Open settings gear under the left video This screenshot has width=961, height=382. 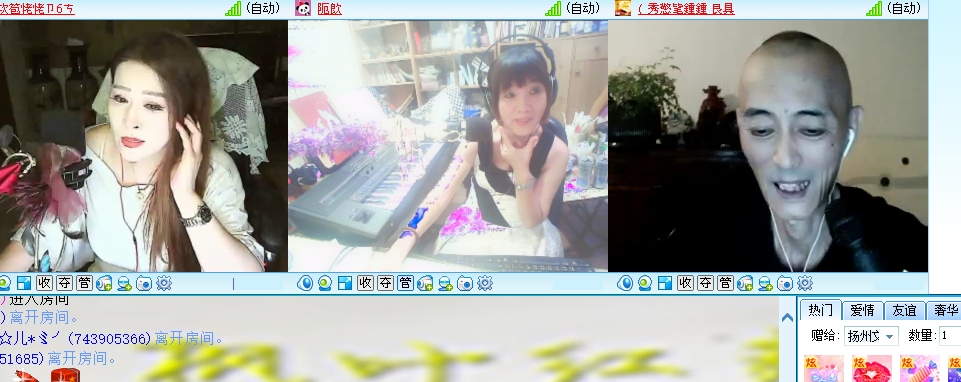pyautogui.click(x=164, y=283)
